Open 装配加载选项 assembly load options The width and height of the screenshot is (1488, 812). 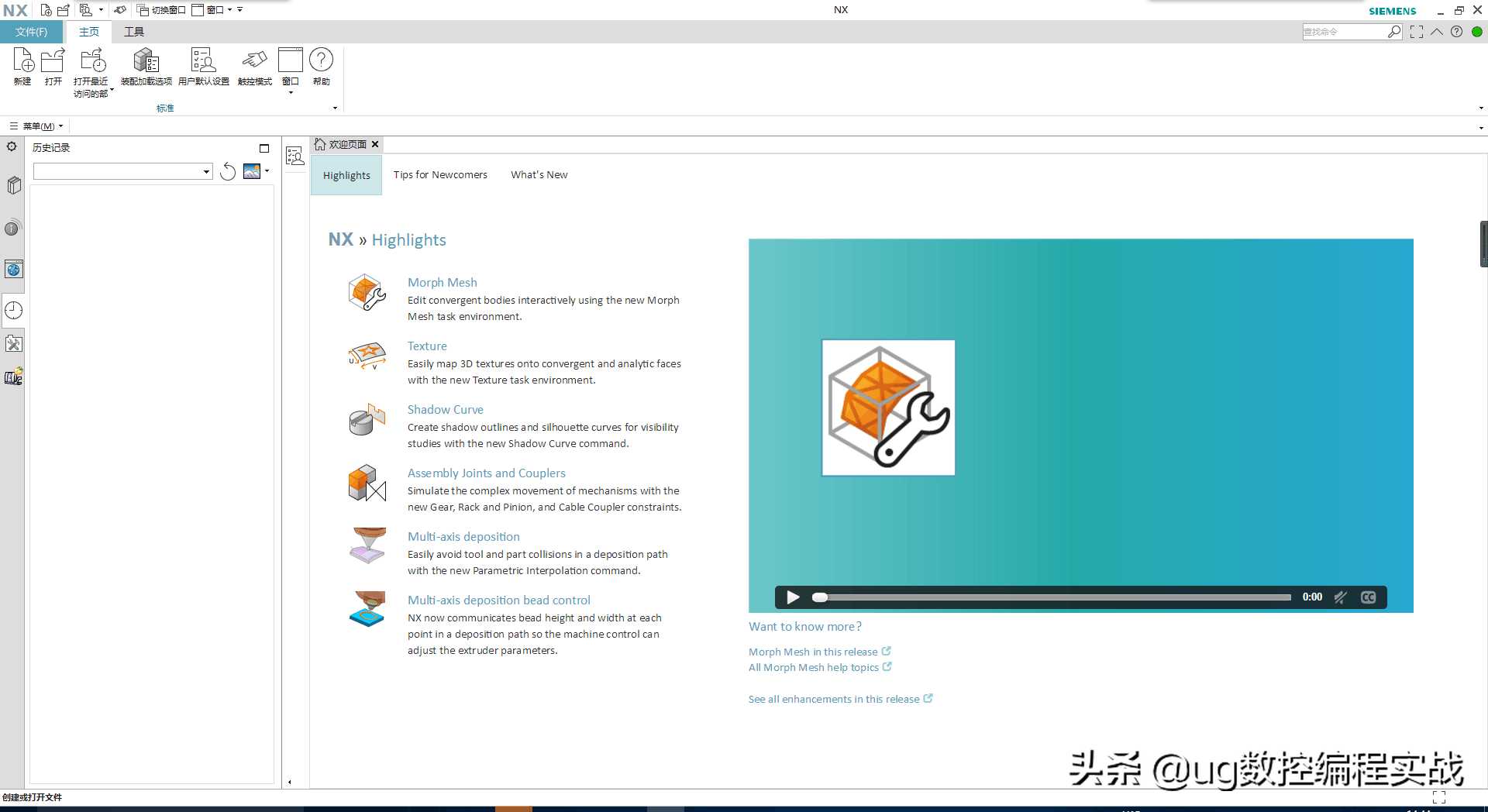tap(146, 67)
